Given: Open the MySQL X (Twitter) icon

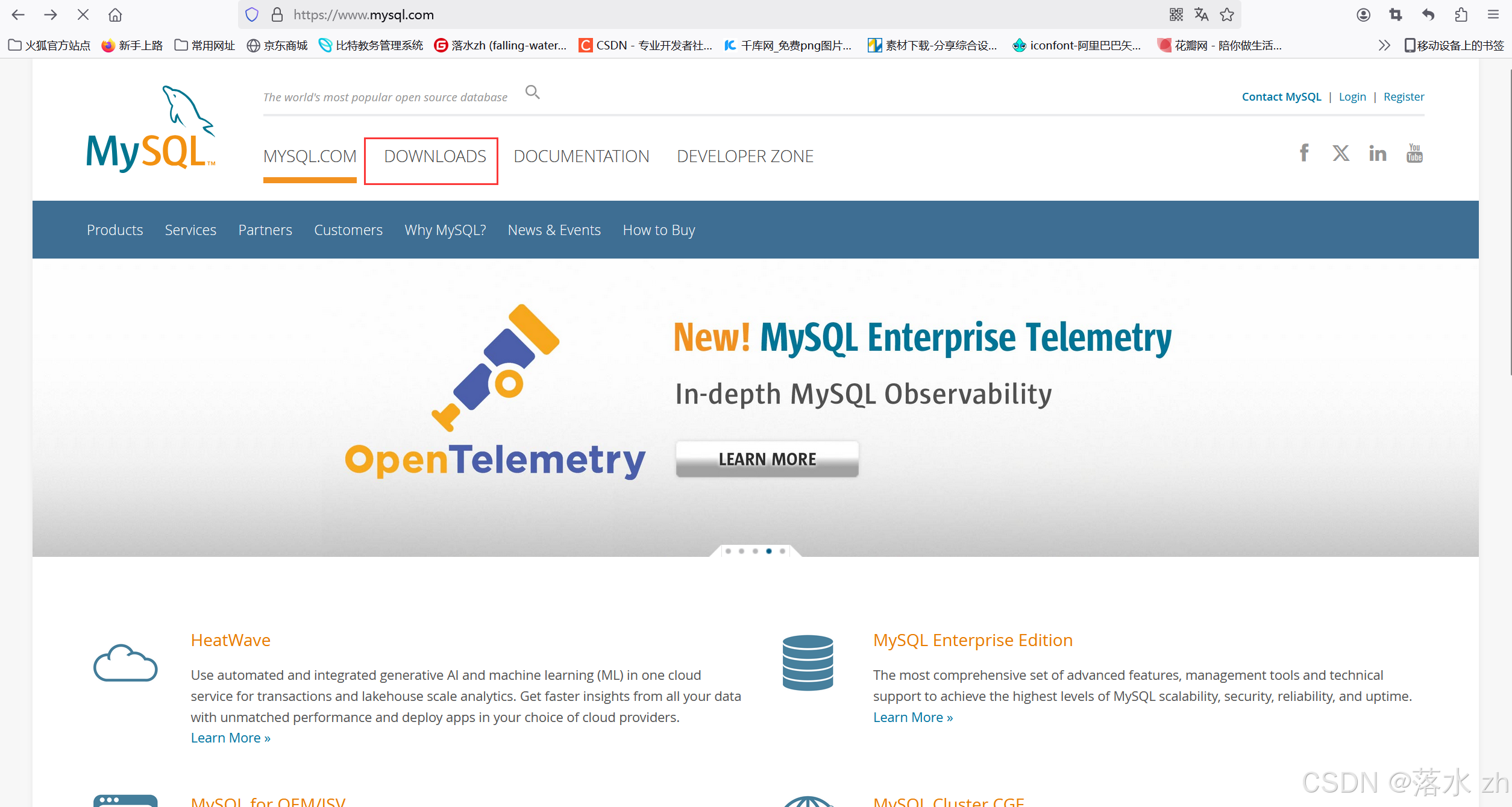Looking at the screenshot, I should click(x=1340, y=153).
